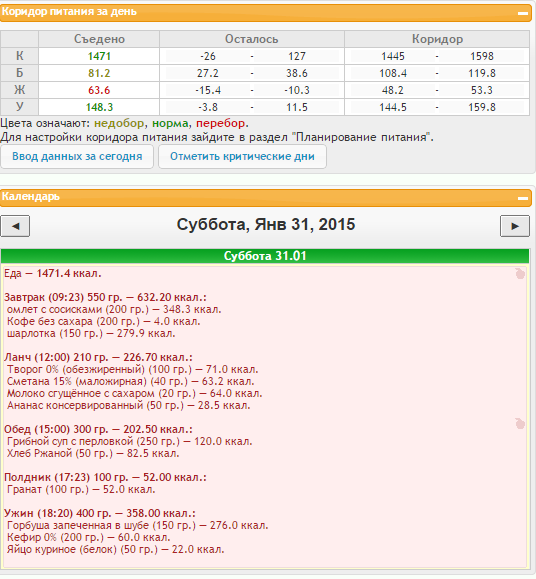Collapse the Календарь panel
Screen dimensions: 536x579
coord(522,198)
